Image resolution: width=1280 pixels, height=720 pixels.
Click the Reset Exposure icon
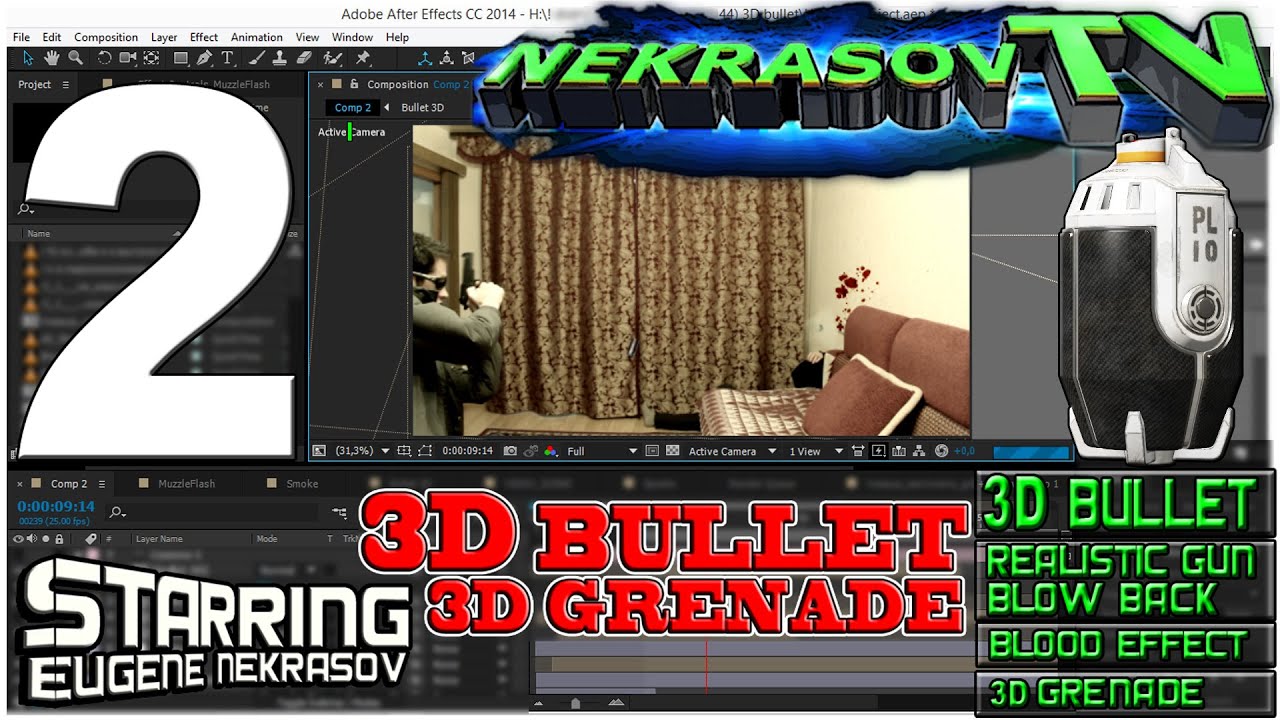tap(940, 451)
